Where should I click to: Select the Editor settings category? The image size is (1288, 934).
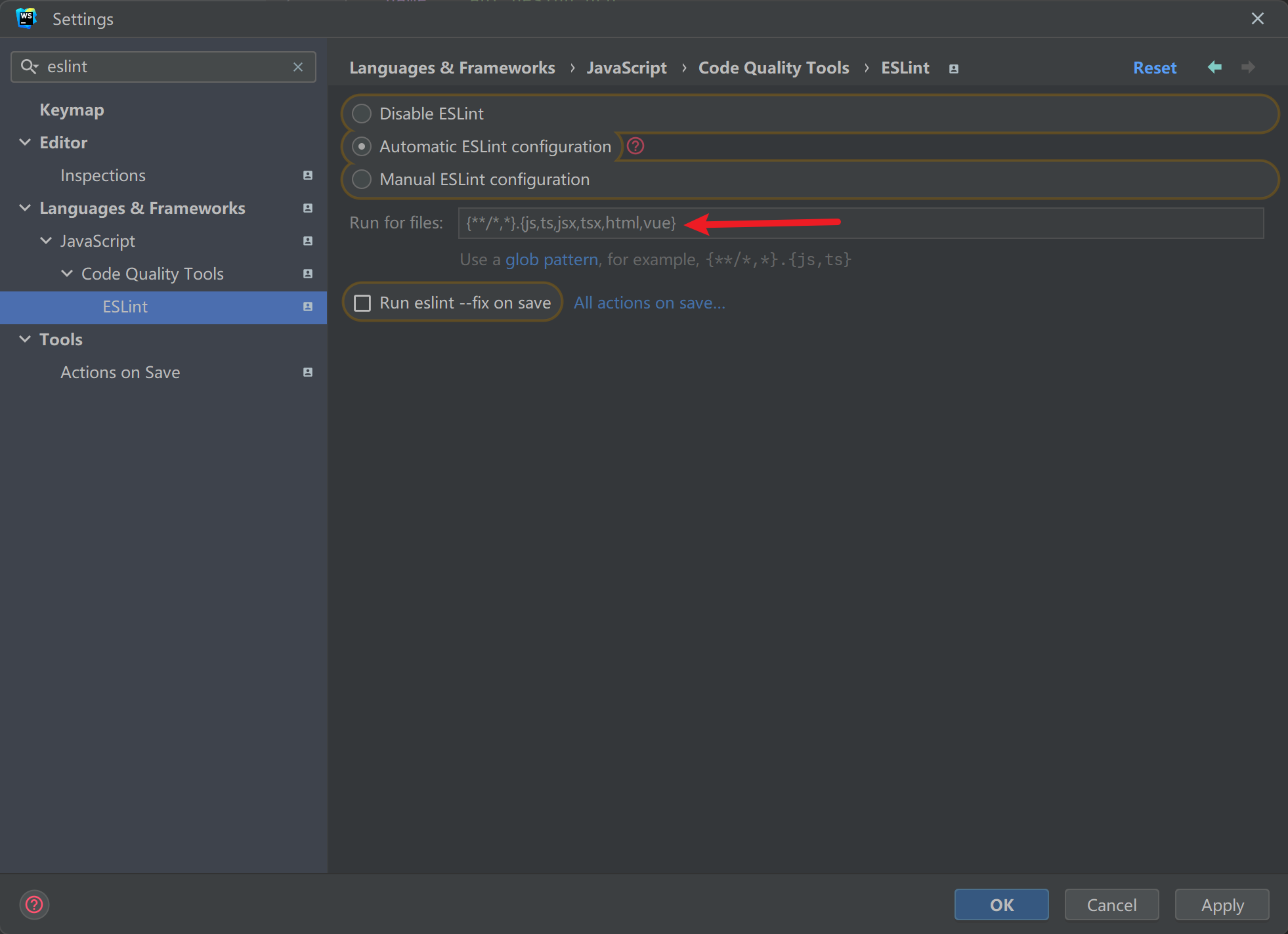pos(64,142)
